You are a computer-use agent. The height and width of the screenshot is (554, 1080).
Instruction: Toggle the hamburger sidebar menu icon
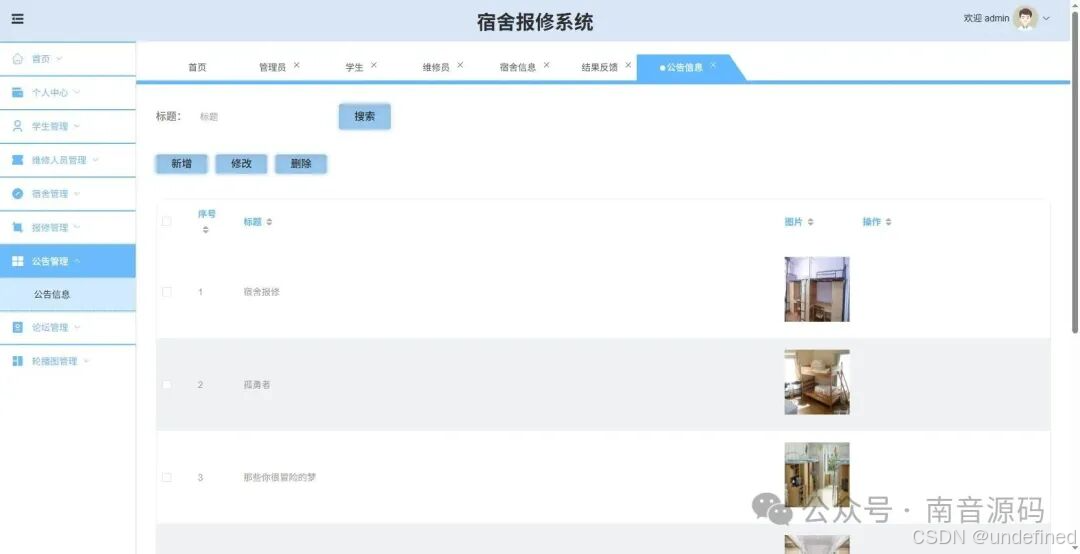(18, 19)
